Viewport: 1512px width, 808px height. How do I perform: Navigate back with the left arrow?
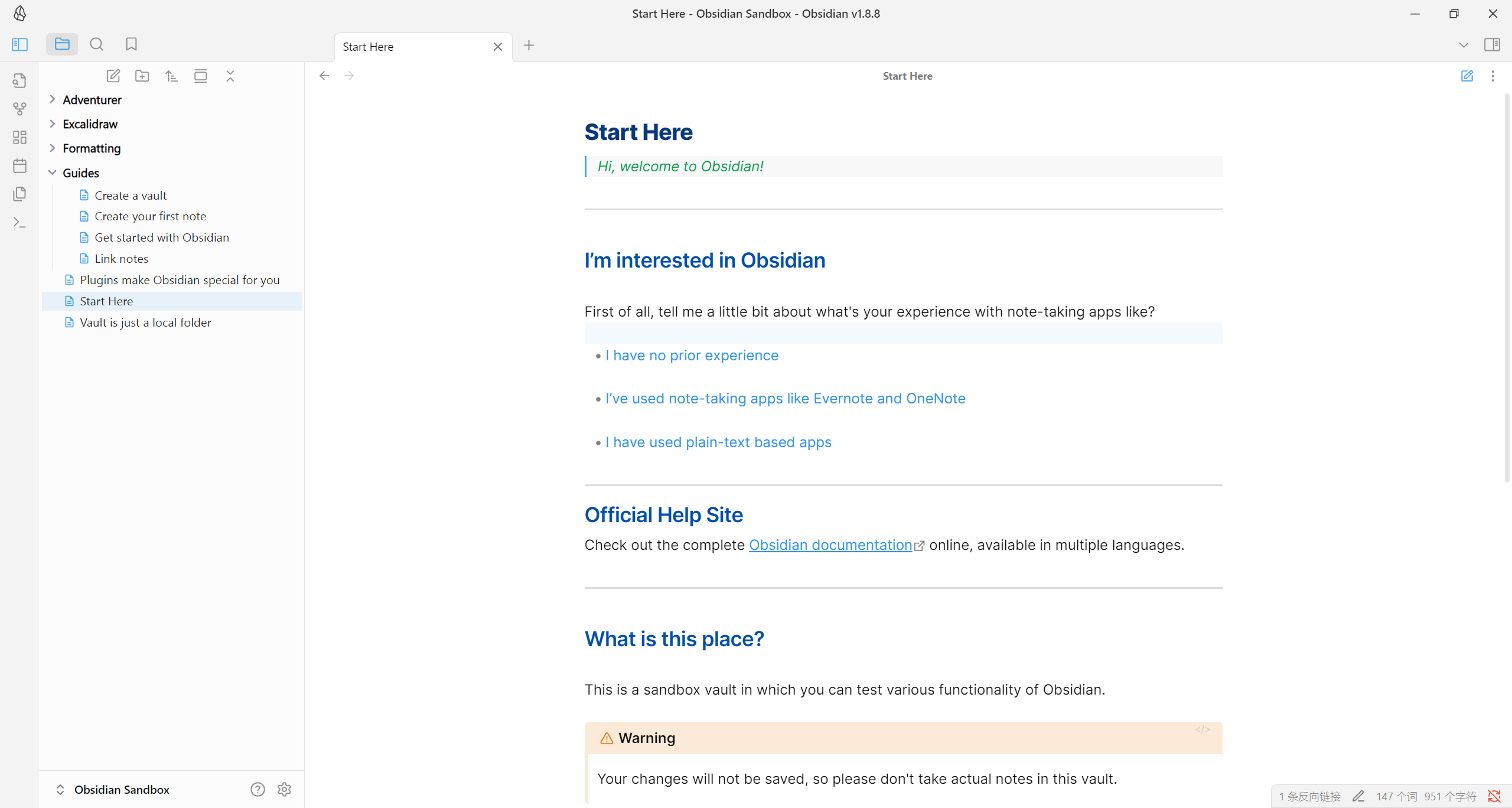pyautogui.click(x=324, y=76)
